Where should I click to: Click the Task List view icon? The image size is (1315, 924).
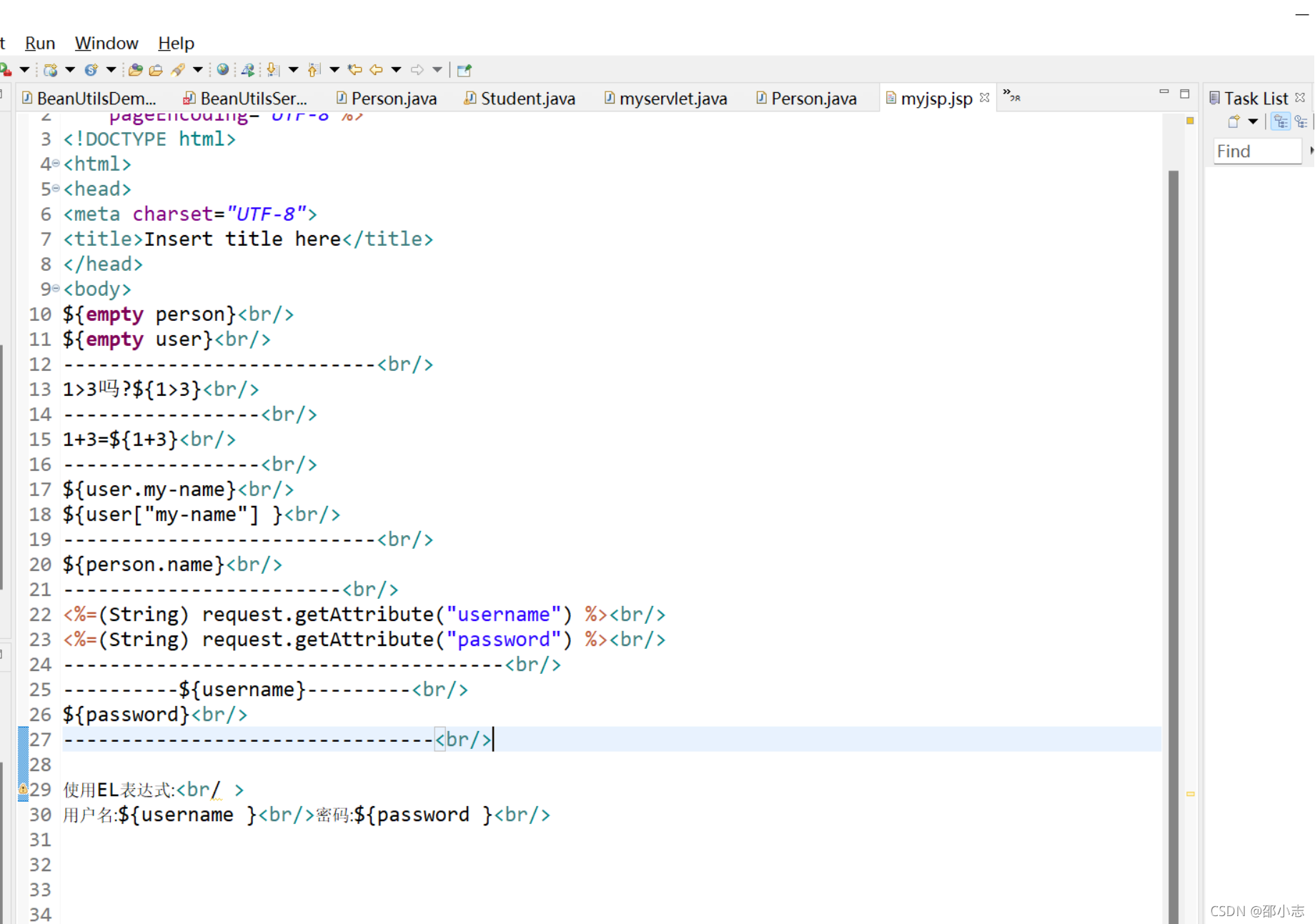(1214, 98)
